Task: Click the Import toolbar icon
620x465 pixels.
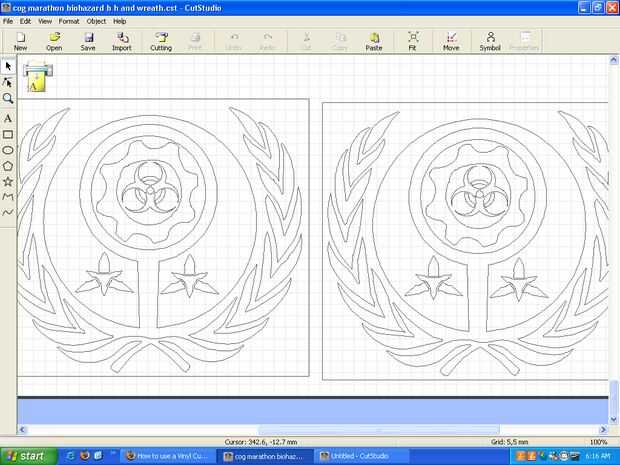Action: click(x=122, y=42)
